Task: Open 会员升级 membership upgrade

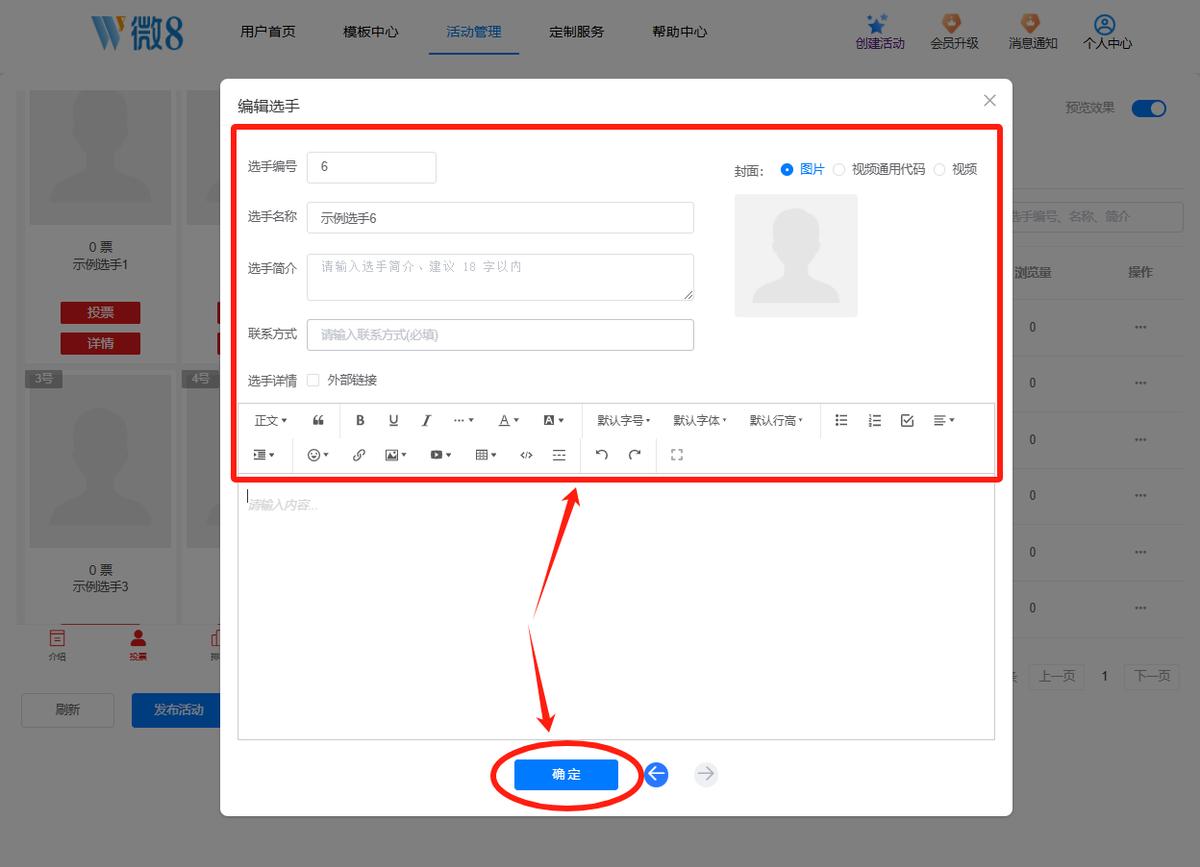Action: point(955,31)
